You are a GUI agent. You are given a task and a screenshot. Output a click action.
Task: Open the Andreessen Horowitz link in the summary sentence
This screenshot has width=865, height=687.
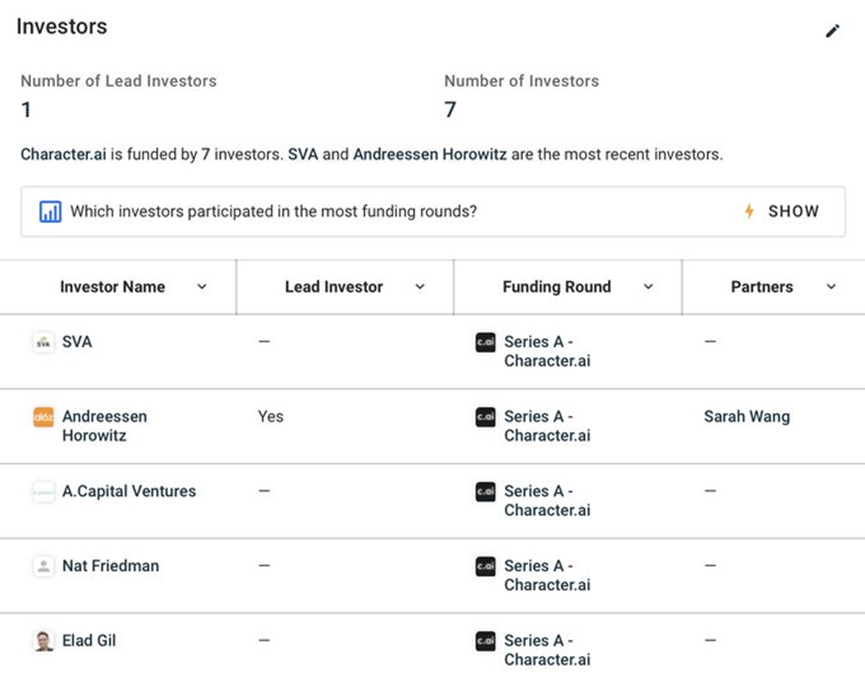[430, 154]
